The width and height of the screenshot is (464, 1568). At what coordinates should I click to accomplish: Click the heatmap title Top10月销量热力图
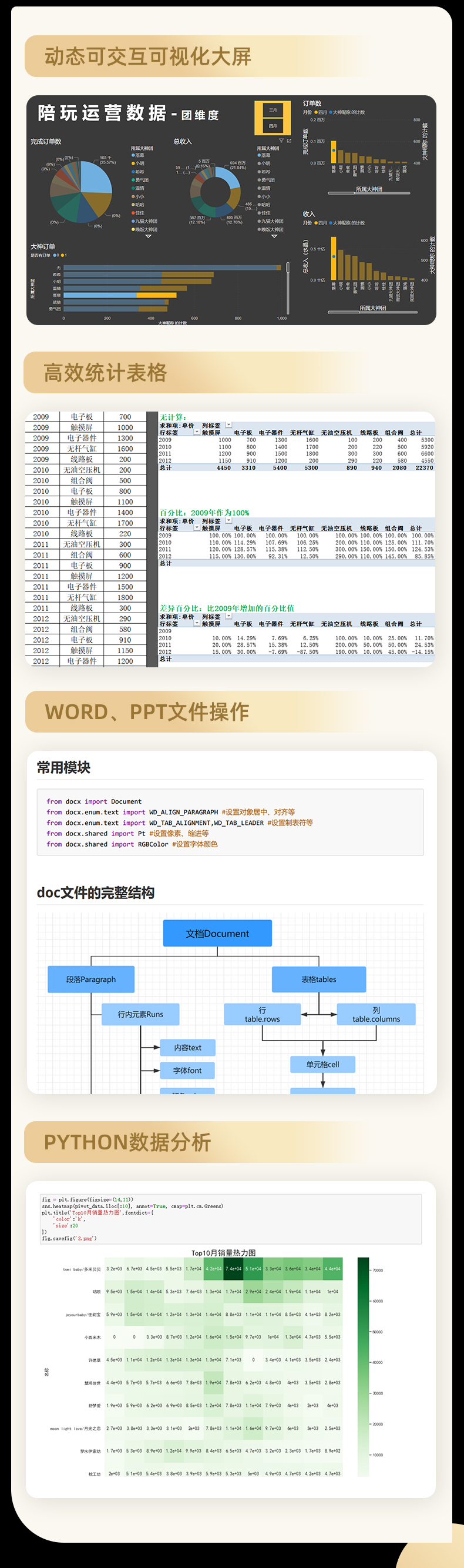(223, 1253)
